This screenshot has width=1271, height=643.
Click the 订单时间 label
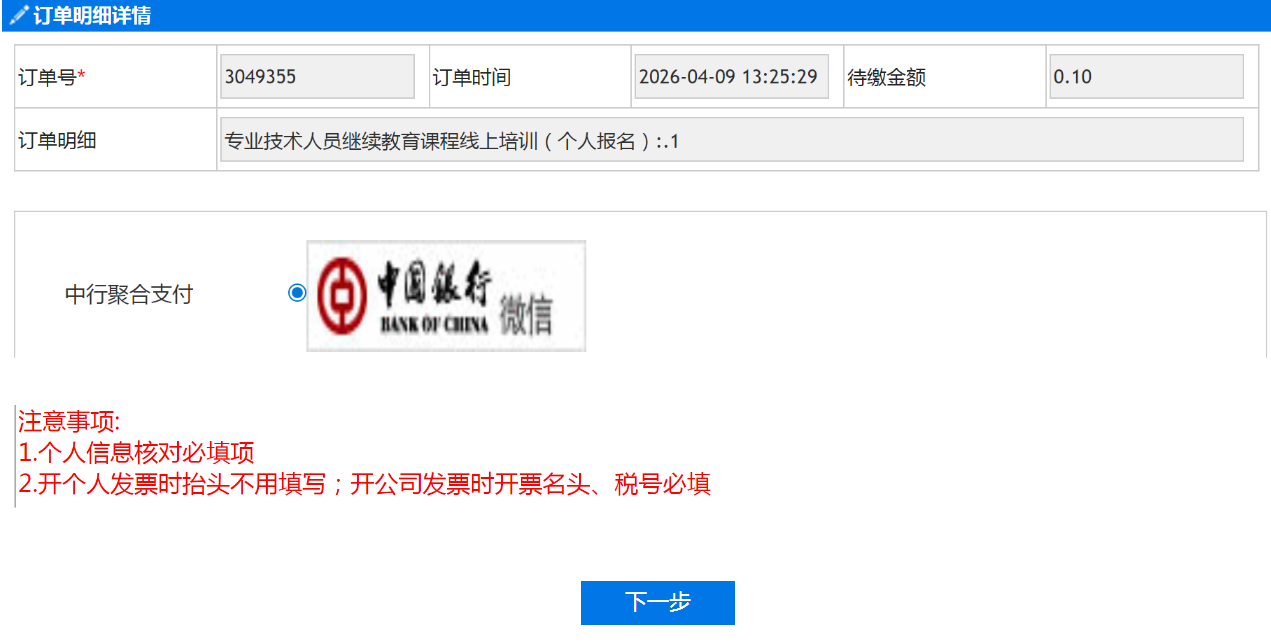point(472,77)
